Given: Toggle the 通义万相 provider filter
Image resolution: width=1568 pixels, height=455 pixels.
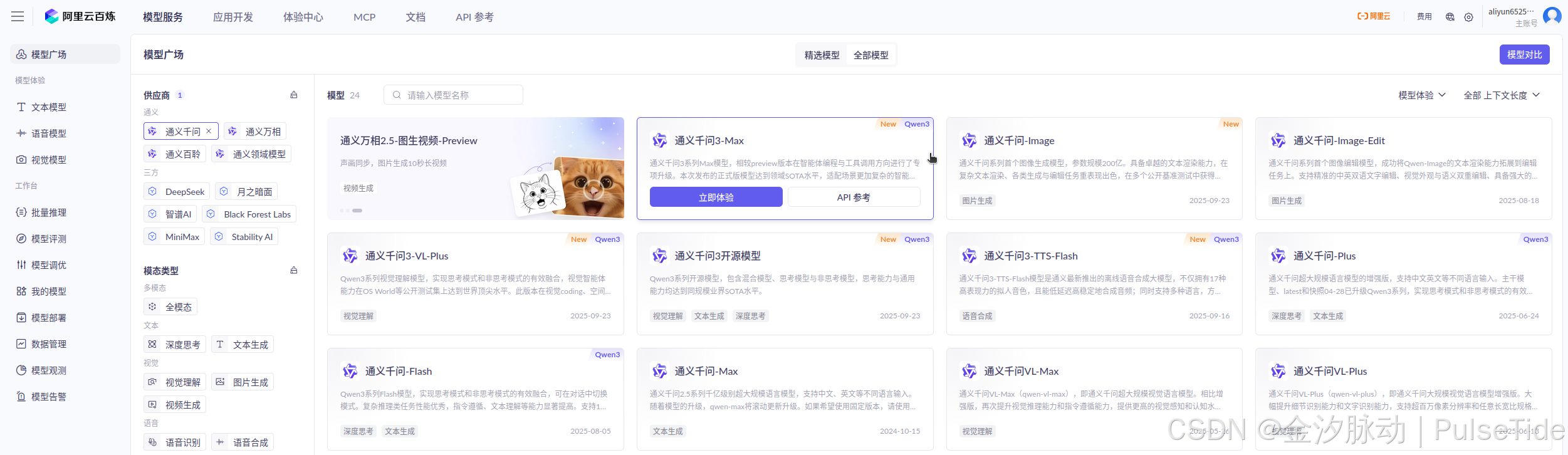Looking at the screenshot, I should tap(255, 132).
